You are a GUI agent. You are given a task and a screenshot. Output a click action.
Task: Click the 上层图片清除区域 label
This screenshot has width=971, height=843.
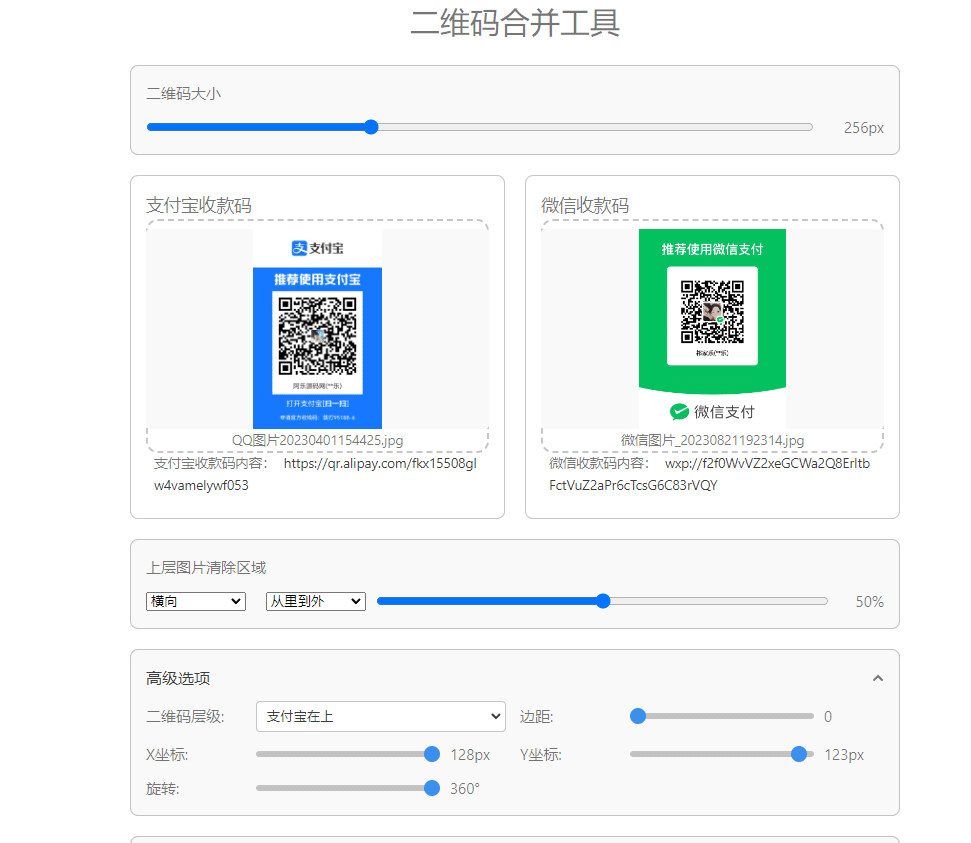206,567
